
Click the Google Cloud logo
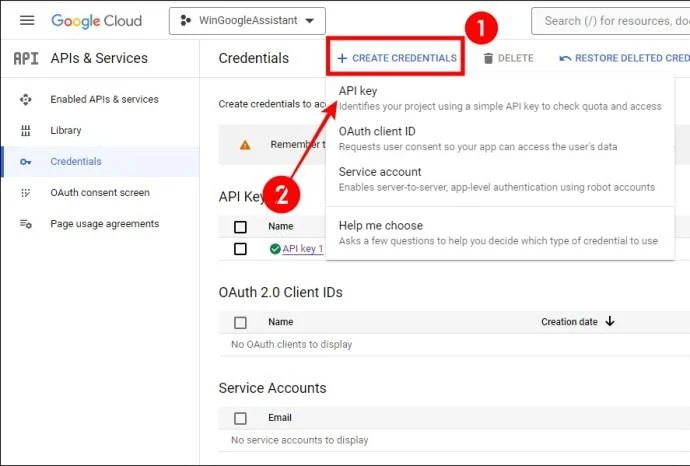pyautogui.click(x=96, y=21)
